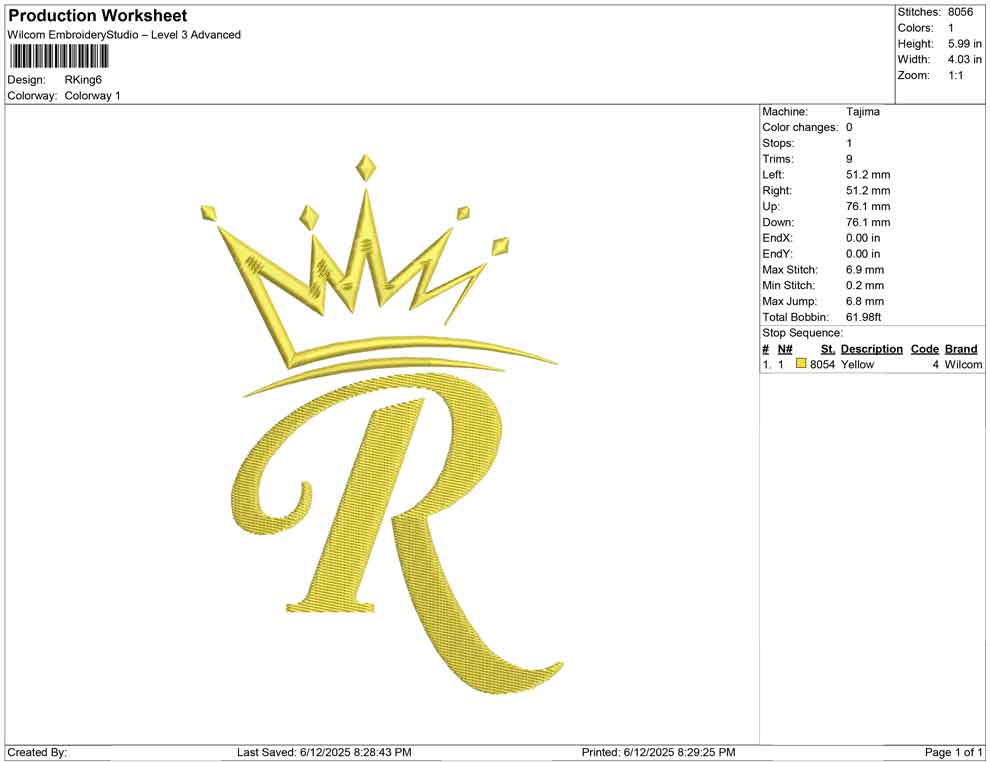990x762 pixels.
Task: Click the 'Right:' value '51.2 mm'
Action: tap(868, 190)
